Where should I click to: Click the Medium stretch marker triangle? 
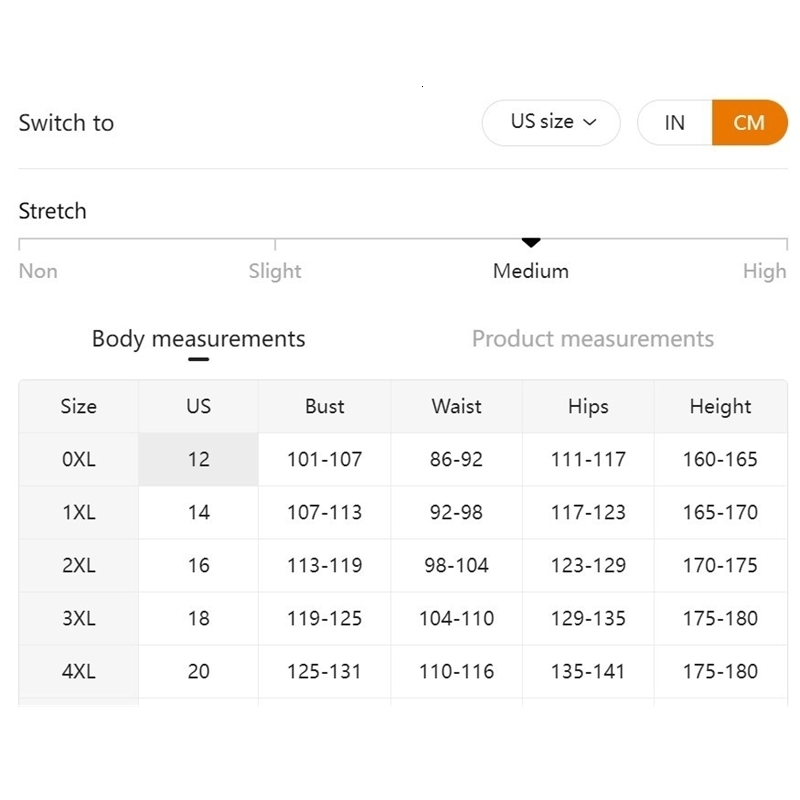(x=531, y=243)
